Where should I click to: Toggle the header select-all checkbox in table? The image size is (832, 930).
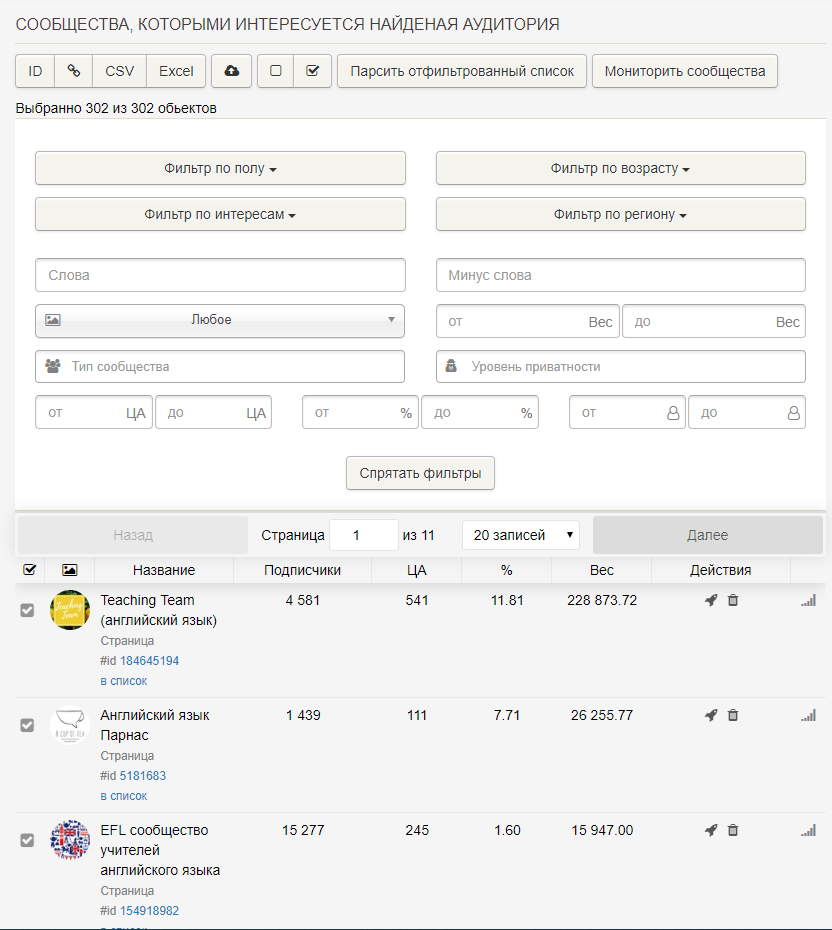29,570
